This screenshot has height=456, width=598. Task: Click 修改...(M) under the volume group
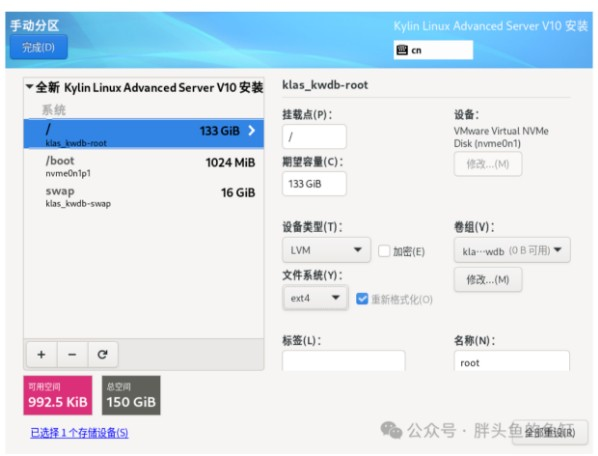[488, 280]
